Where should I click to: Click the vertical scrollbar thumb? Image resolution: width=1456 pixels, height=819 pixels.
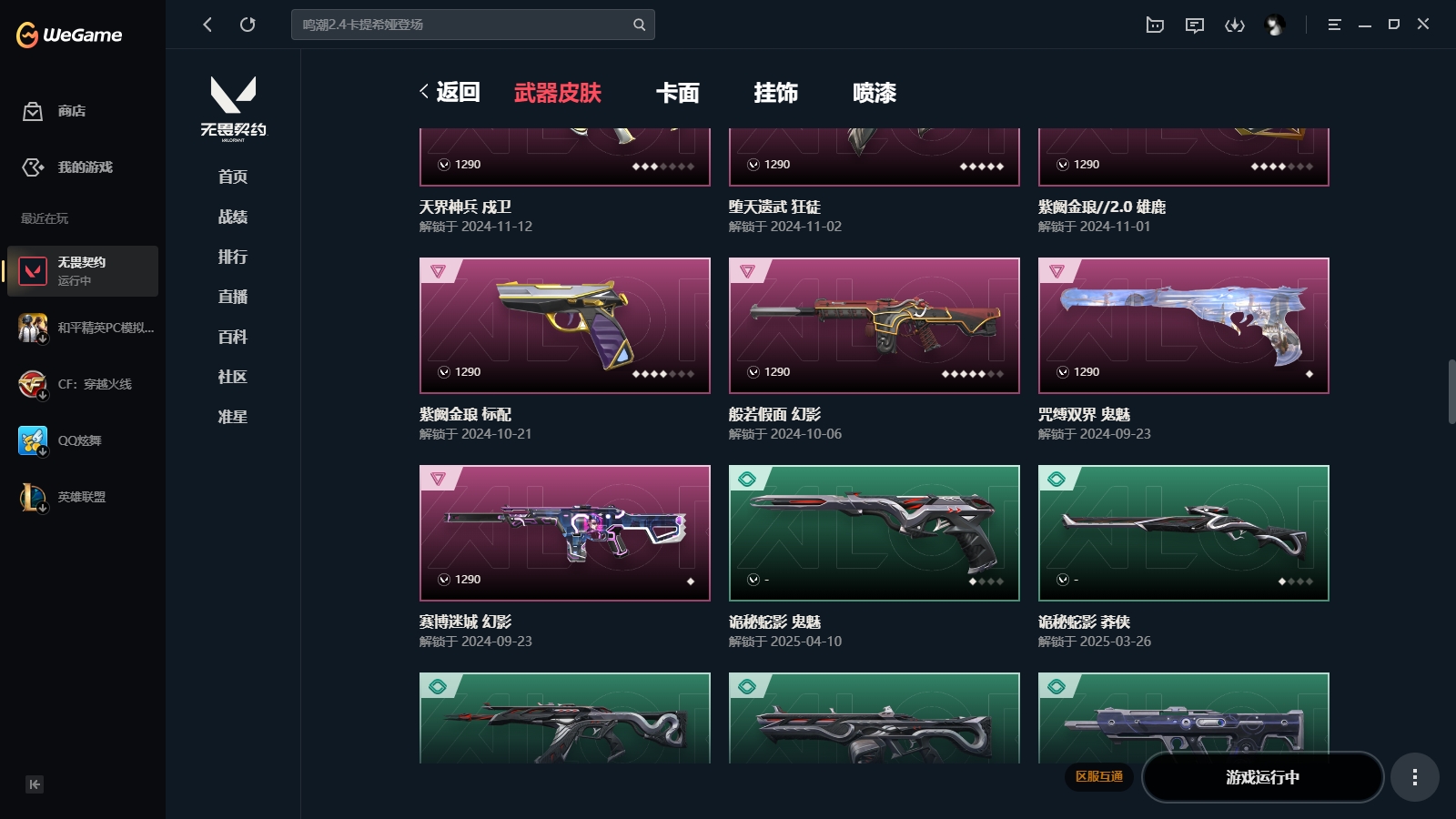(1451, 391)
